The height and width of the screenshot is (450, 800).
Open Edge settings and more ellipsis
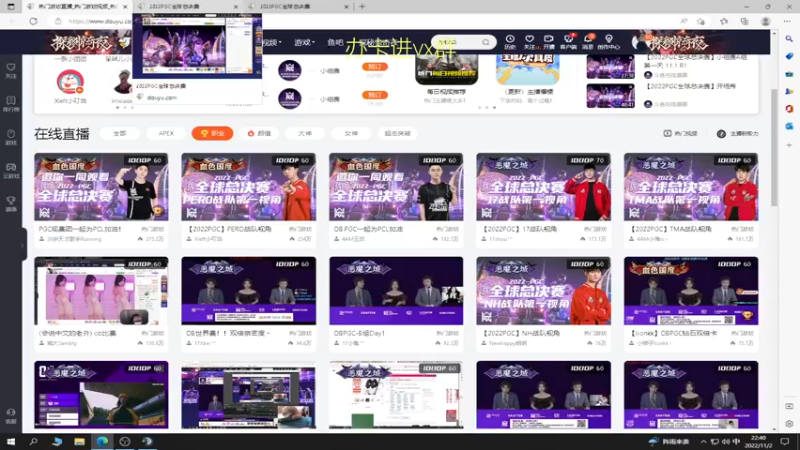pos(787,21)
